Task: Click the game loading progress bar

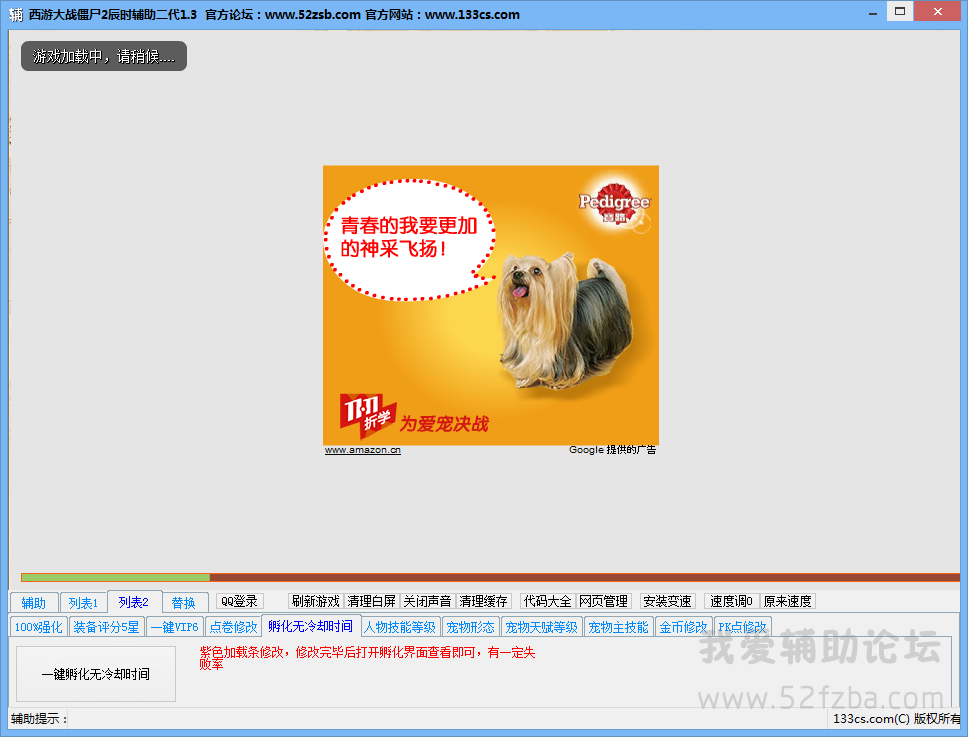Action: tap(490, 578)
